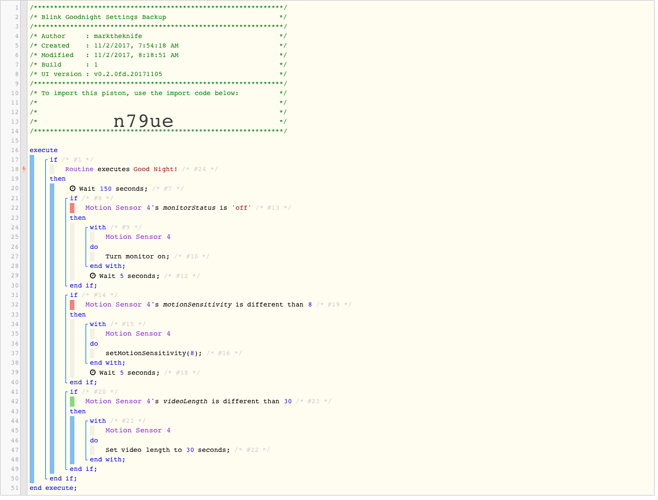Screen dimensions: 658x500
Task: Click the lightning bolt icon beside line 18
Action: [24, 169]
